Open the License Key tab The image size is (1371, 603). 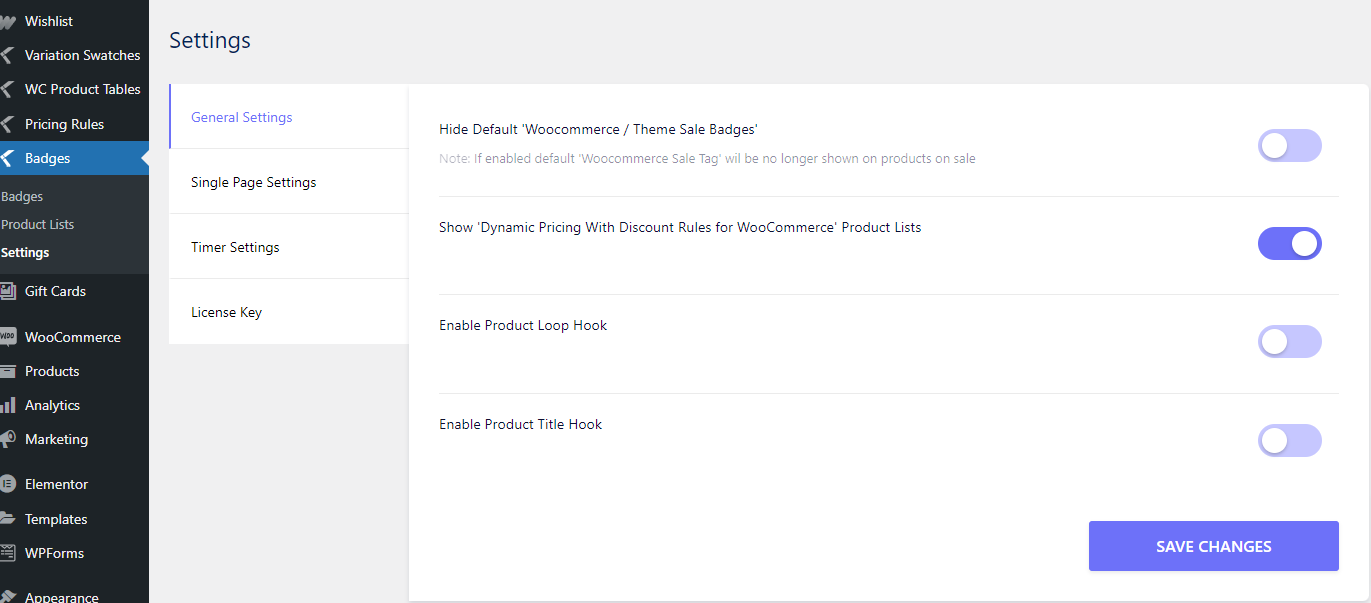(x=289, y=312)
